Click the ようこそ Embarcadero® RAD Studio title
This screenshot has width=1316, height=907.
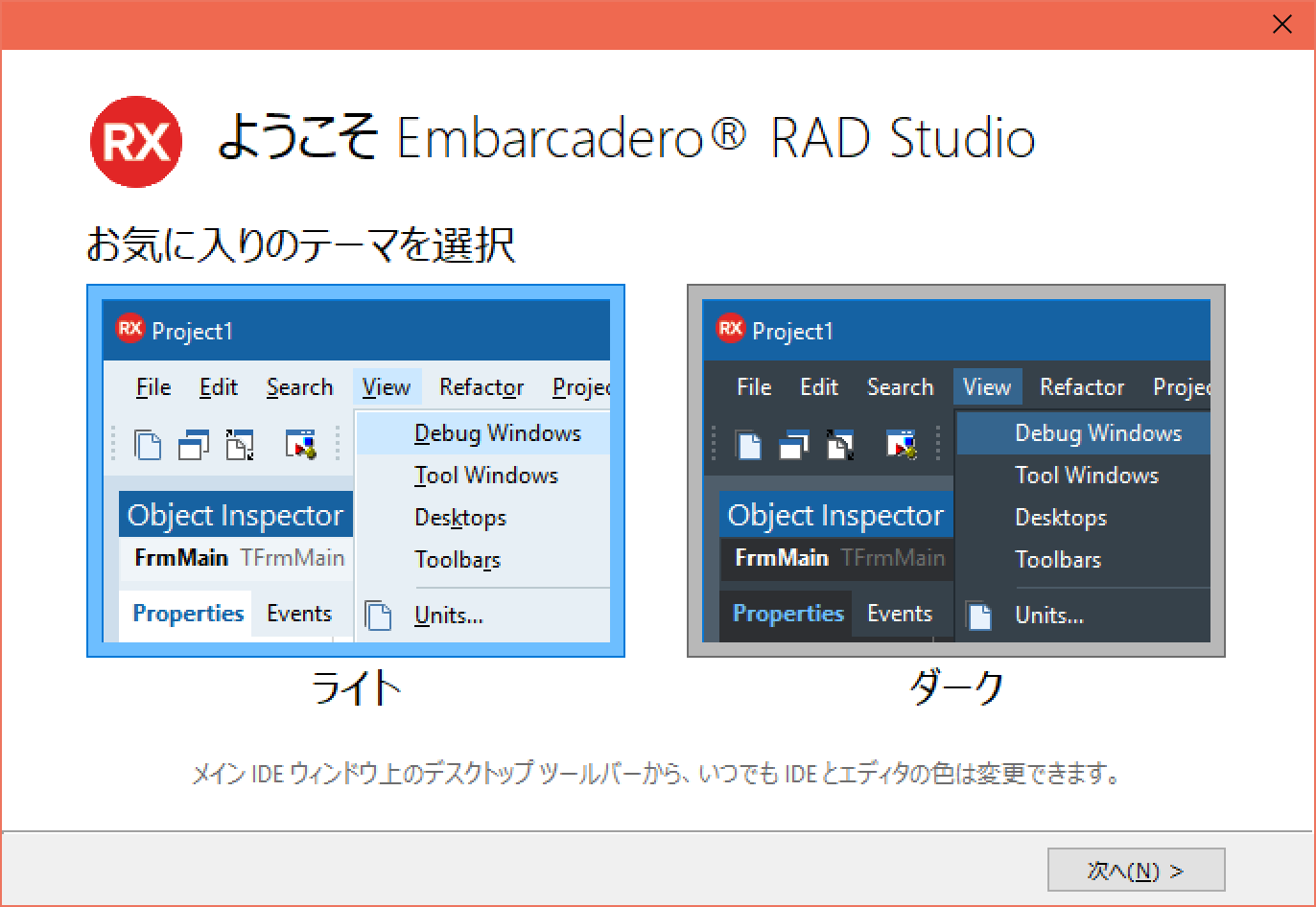click(x=626, y=139)
